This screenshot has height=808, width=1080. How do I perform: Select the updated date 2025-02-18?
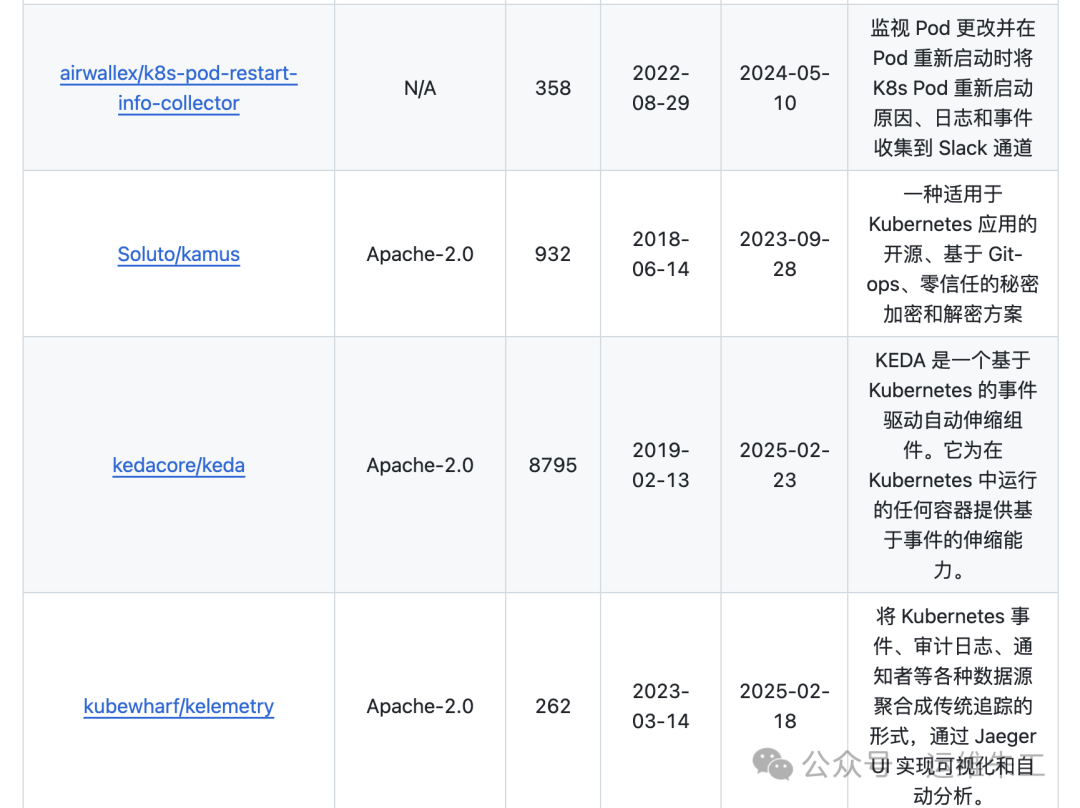(x=785, y=706)
